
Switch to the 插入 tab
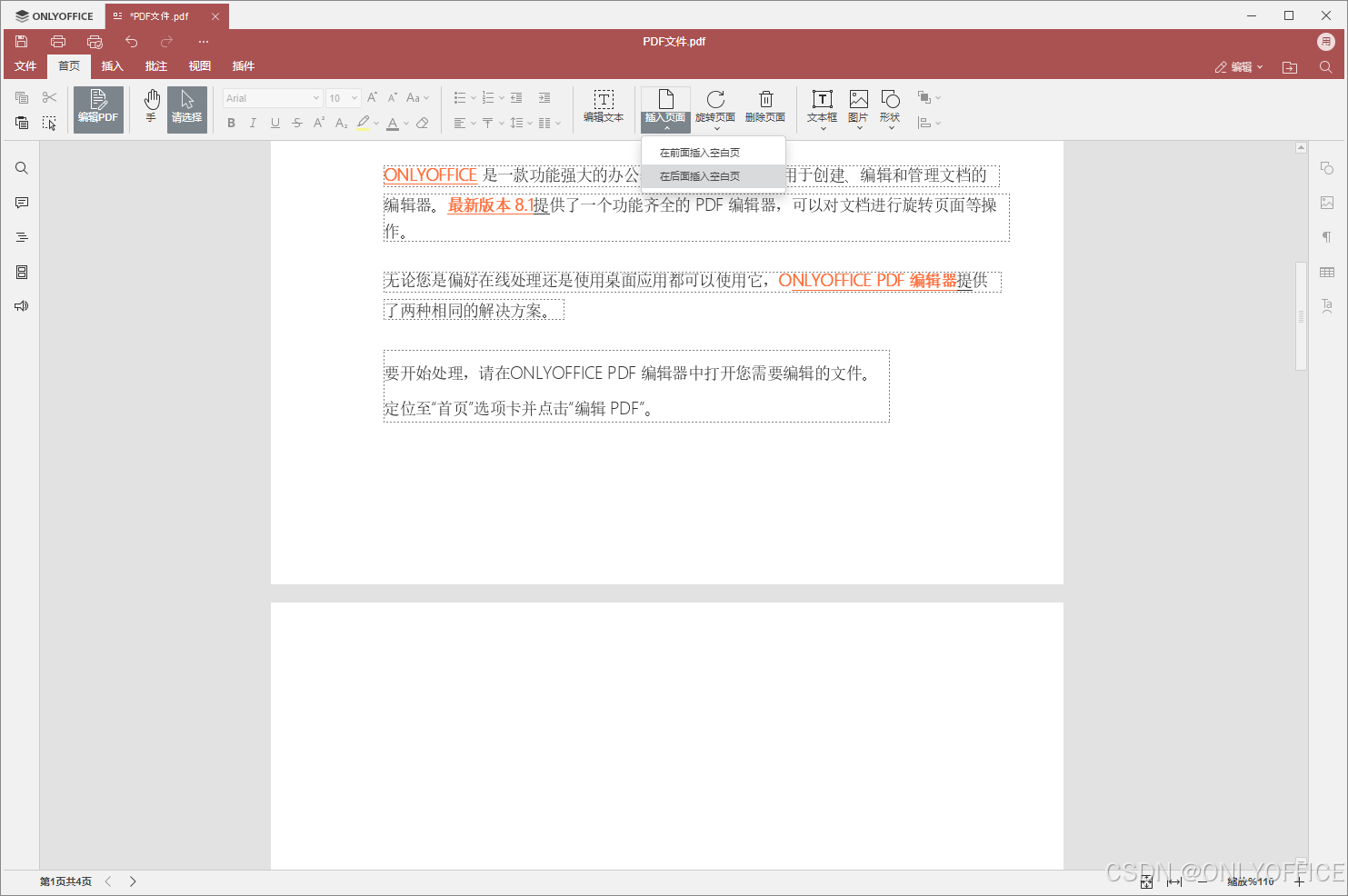[x=113, y=66]
